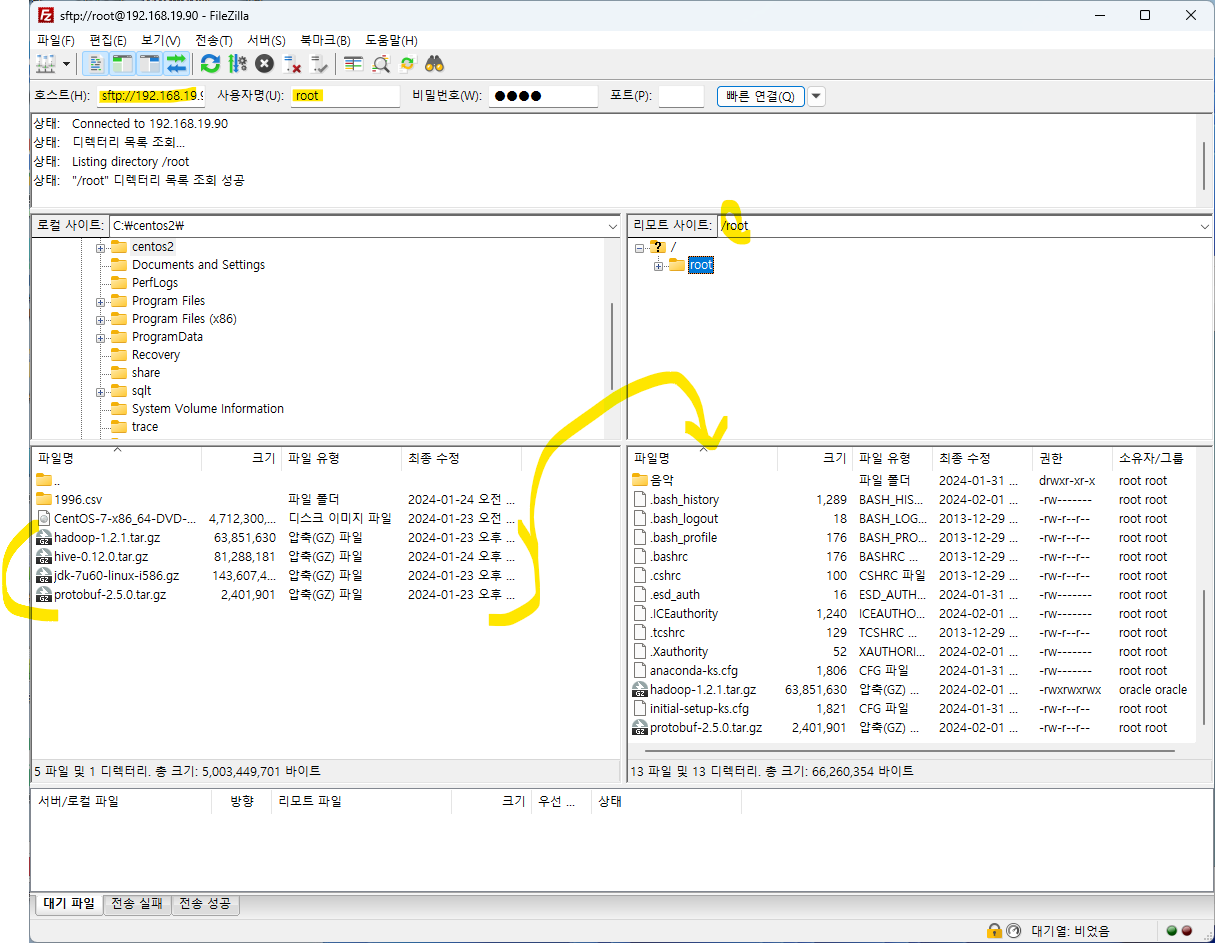The height and width of the screenshot is (943, 1215).
Task: Open the directory listing filters dialog
Action: [x=353, y=64]
